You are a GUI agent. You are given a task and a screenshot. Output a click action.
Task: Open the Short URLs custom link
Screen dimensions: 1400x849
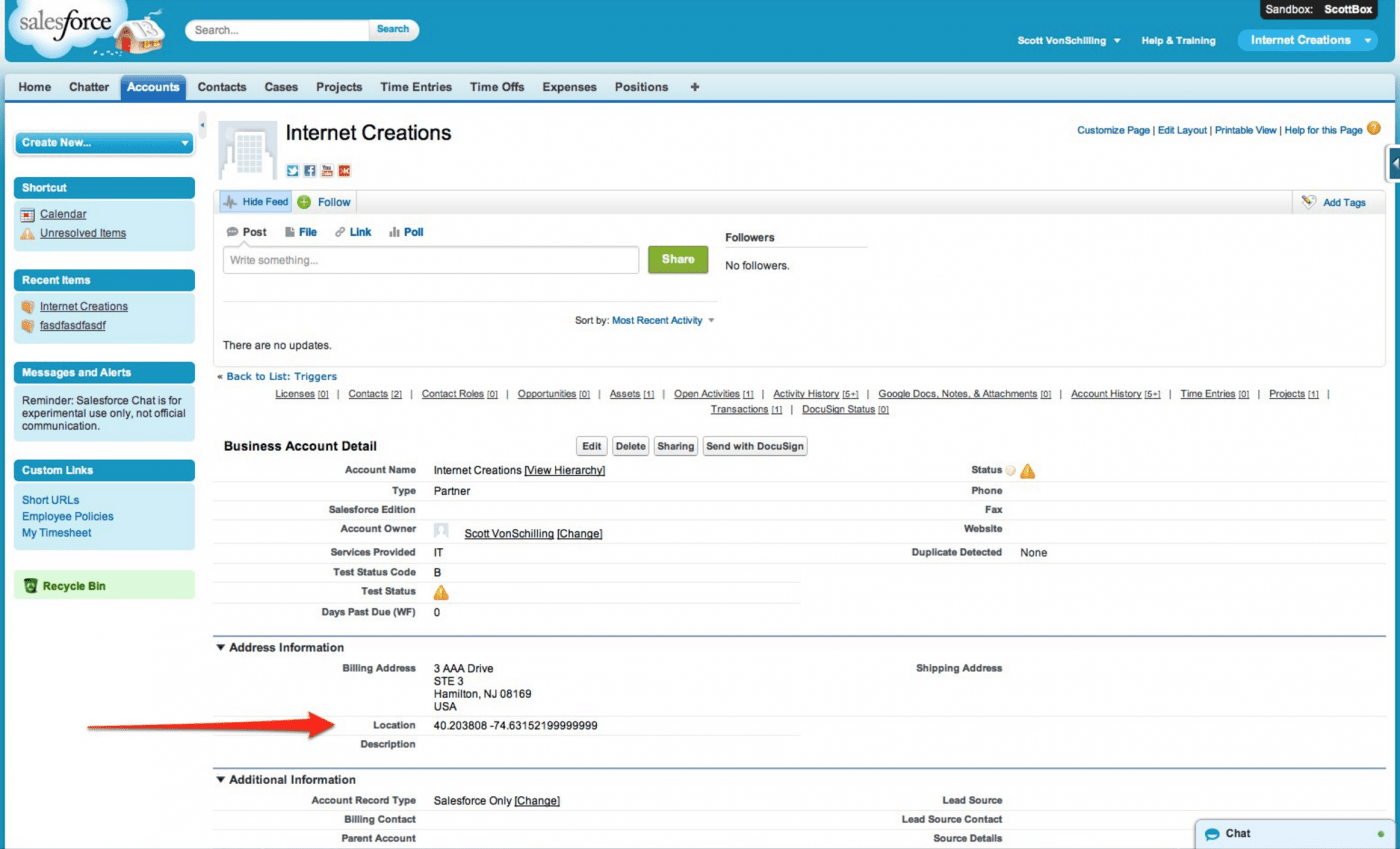pos(51,500)
